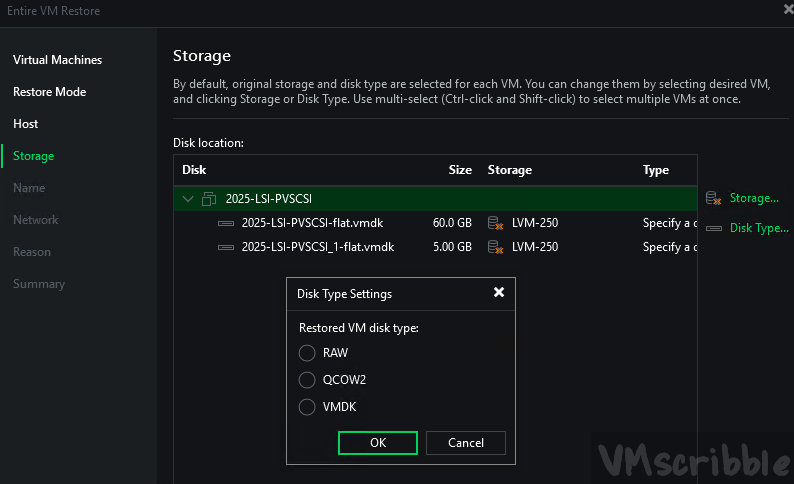794x484 pixels.
Task: Choose the QCOW2 disk type radio button
Action: (307, 380)
